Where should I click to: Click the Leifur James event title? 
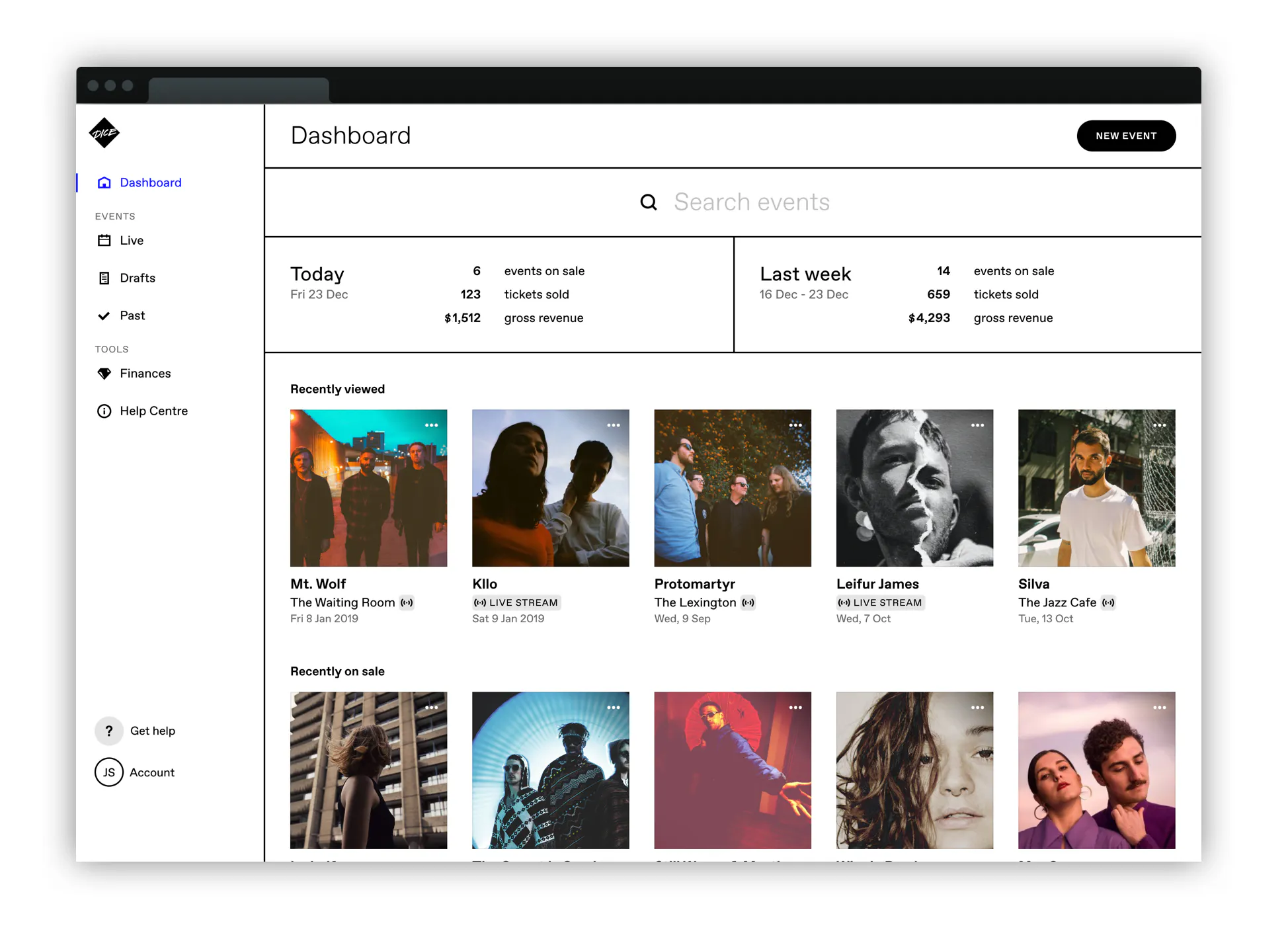tap(877, 584)
